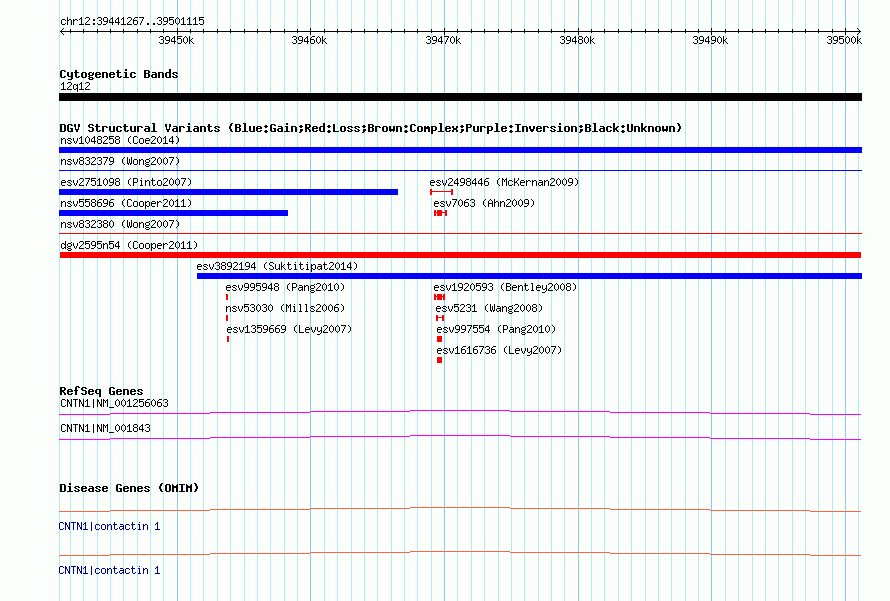Select the esv1920593 red loss marker

(x=439, y=297)
